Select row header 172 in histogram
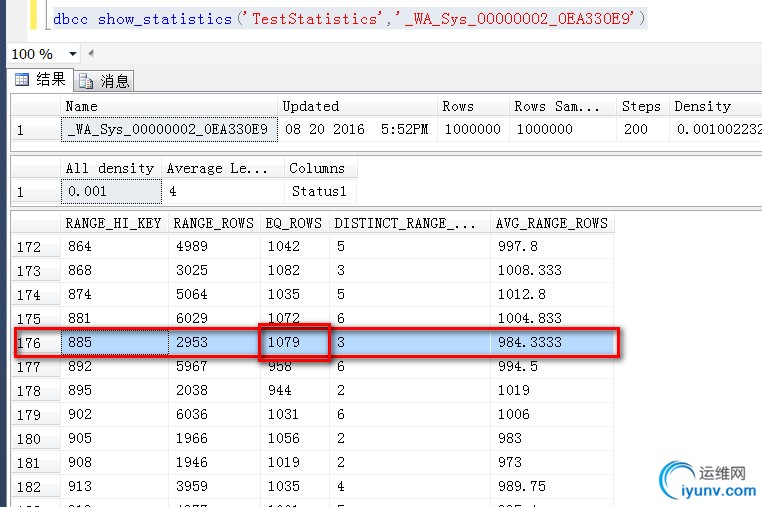The width and height of the screenshot is (762, 507). [x=35, y=247]
